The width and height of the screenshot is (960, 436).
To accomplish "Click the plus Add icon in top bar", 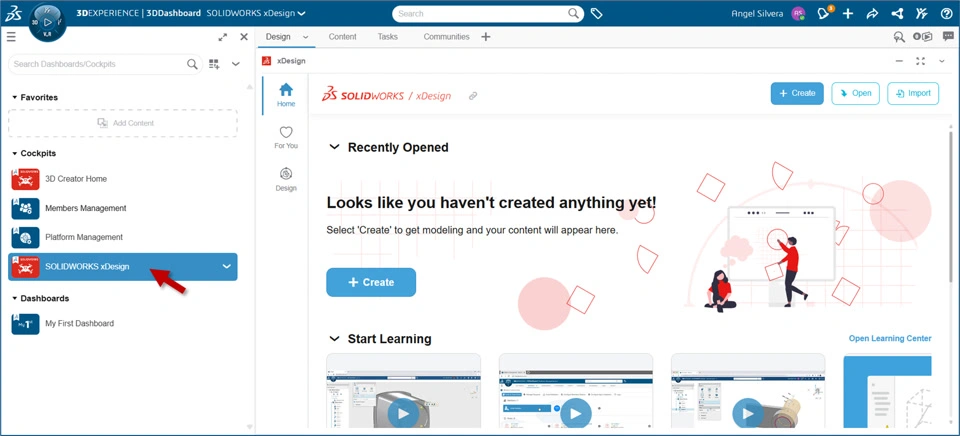I will click(x=848, y=13).
